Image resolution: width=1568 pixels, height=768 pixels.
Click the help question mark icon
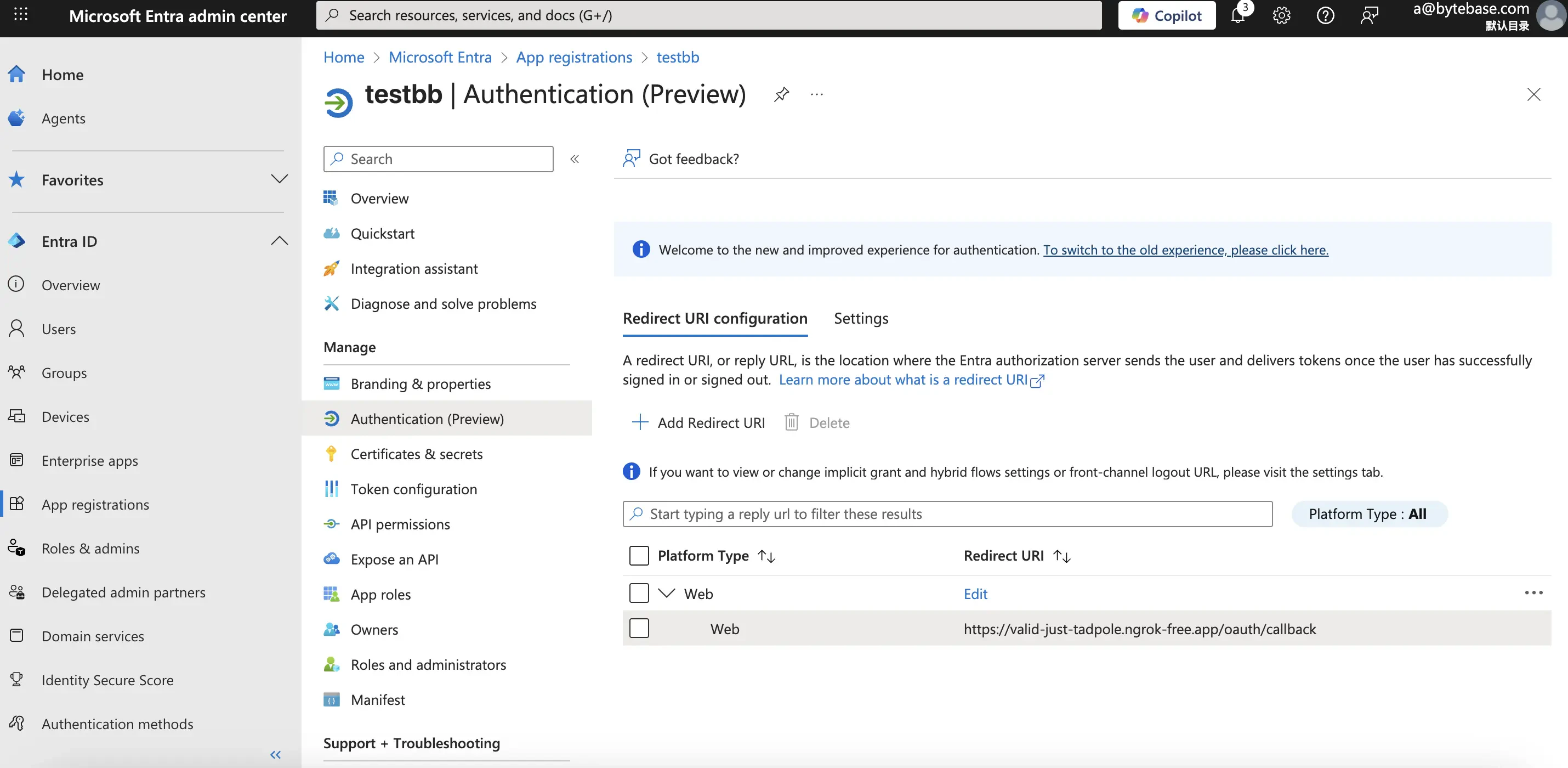tap(1325, 15)
